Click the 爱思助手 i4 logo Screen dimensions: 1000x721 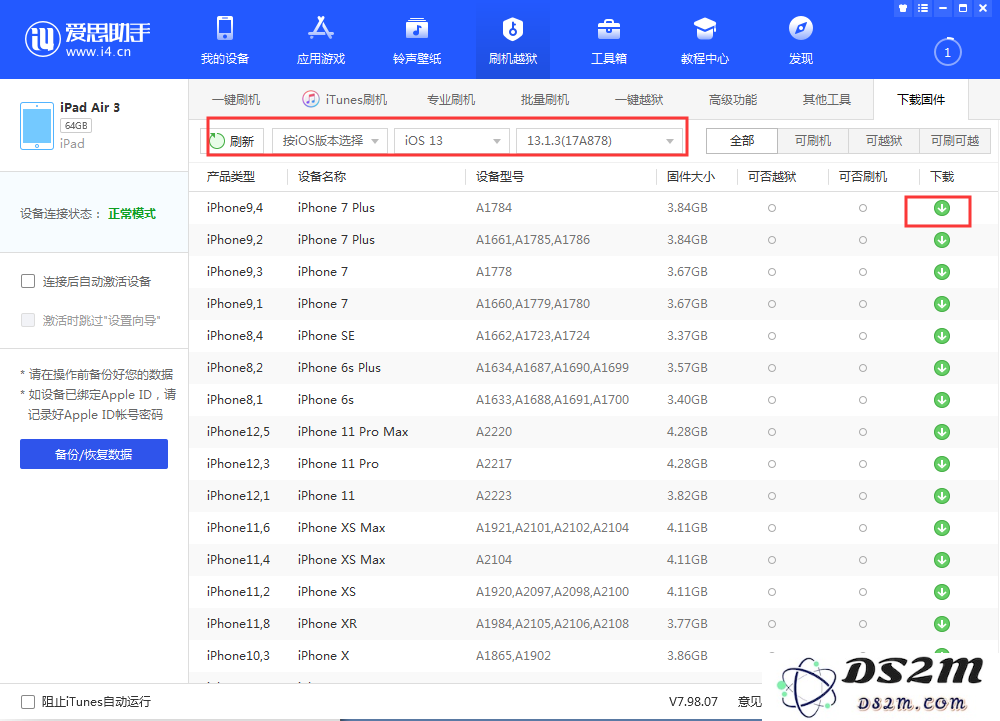point(87,38)
